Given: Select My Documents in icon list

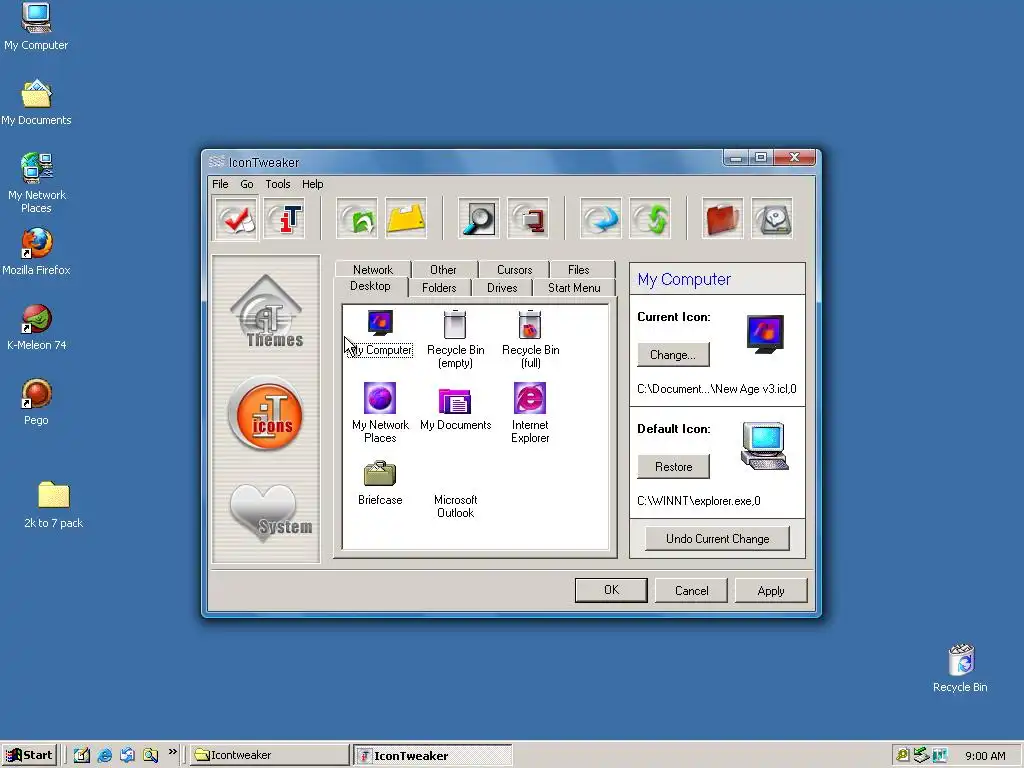Looking at the screenshot, I should tap(455, 408).
